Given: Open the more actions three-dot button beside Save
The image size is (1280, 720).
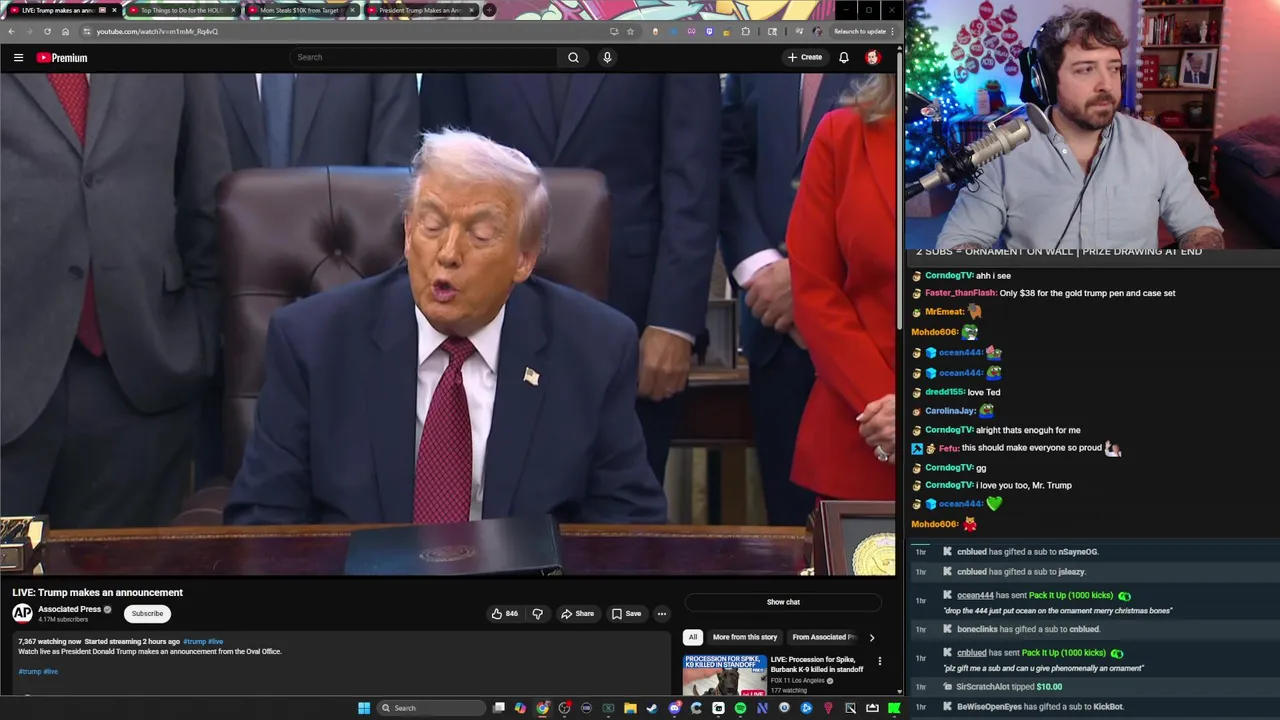Looking at the screenshot, I should click(661, 613).
